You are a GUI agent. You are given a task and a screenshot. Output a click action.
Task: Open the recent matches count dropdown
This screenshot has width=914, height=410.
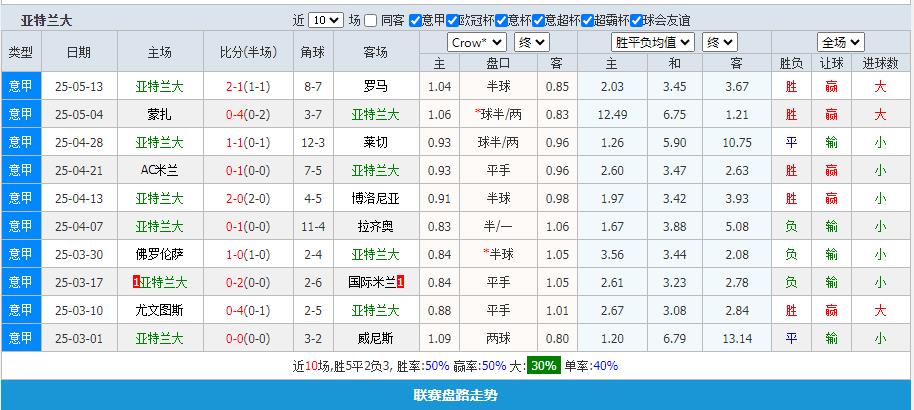[x=325, y=20]
